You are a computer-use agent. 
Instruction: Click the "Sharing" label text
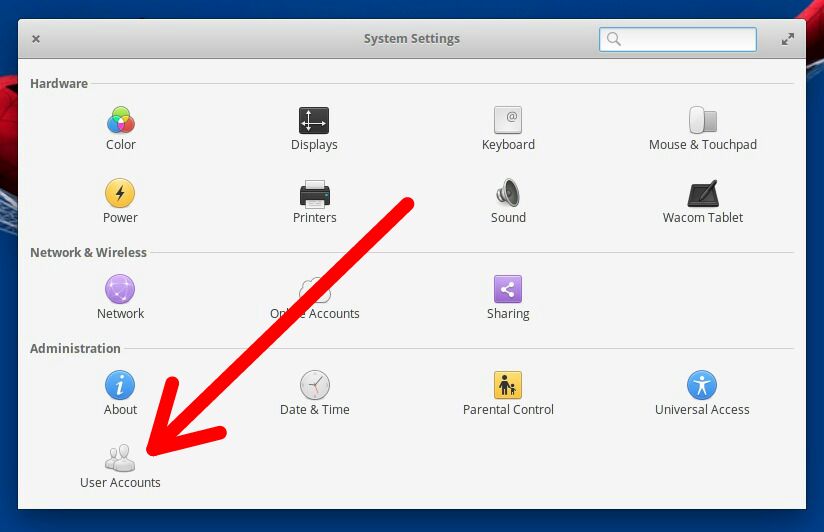(x=508, y=314)
